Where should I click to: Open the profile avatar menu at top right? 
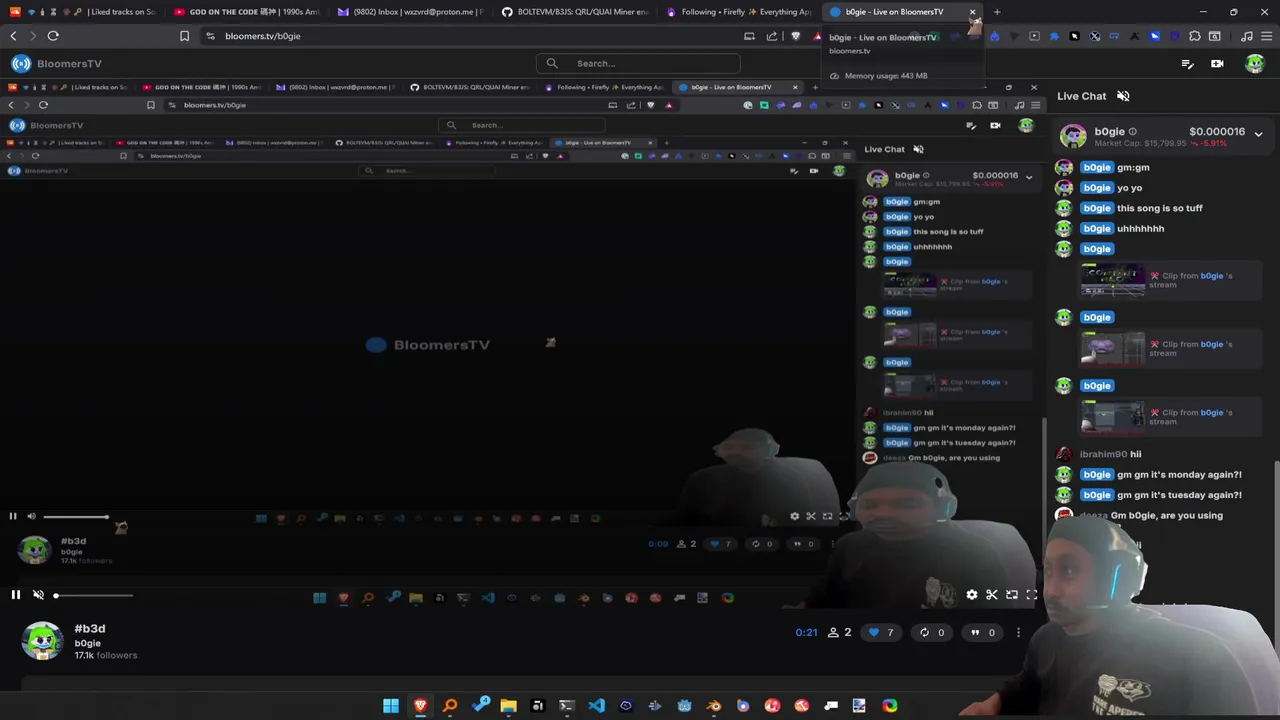coord(1255,64)
